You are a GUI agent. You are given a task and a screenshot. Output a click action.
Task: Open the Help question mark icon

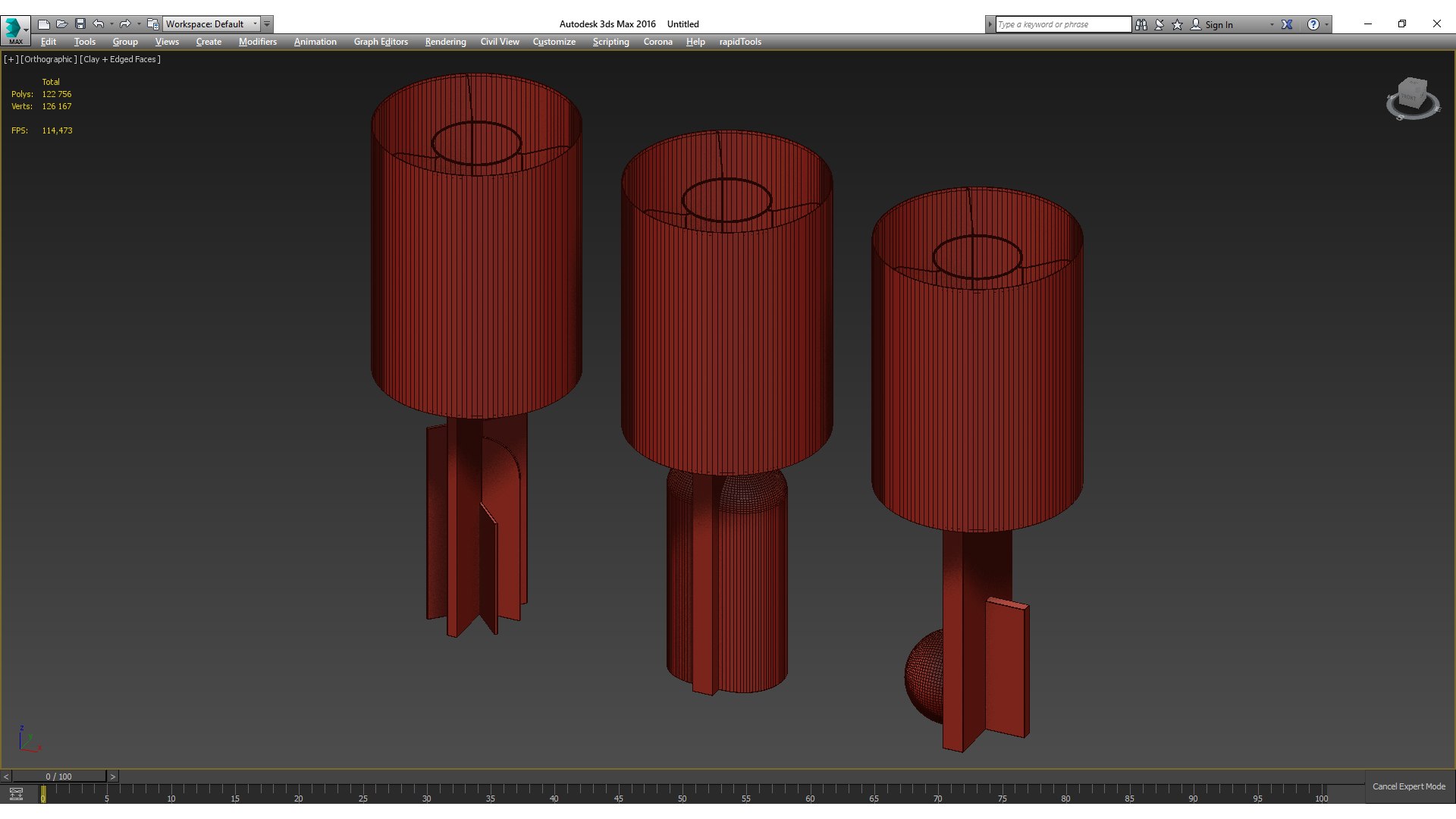point(1313,24)
